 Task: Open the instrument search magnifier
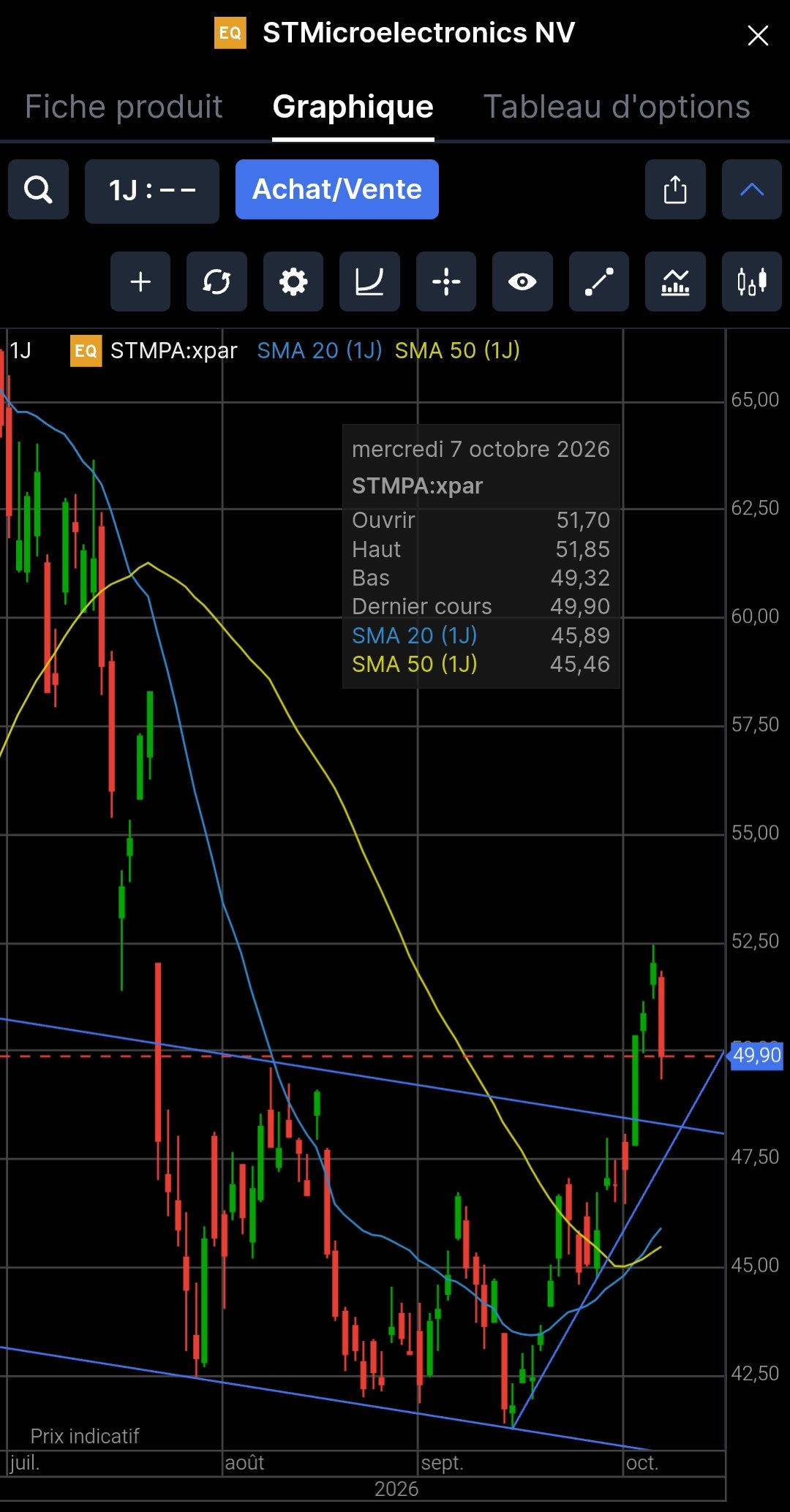coord(38,189)
